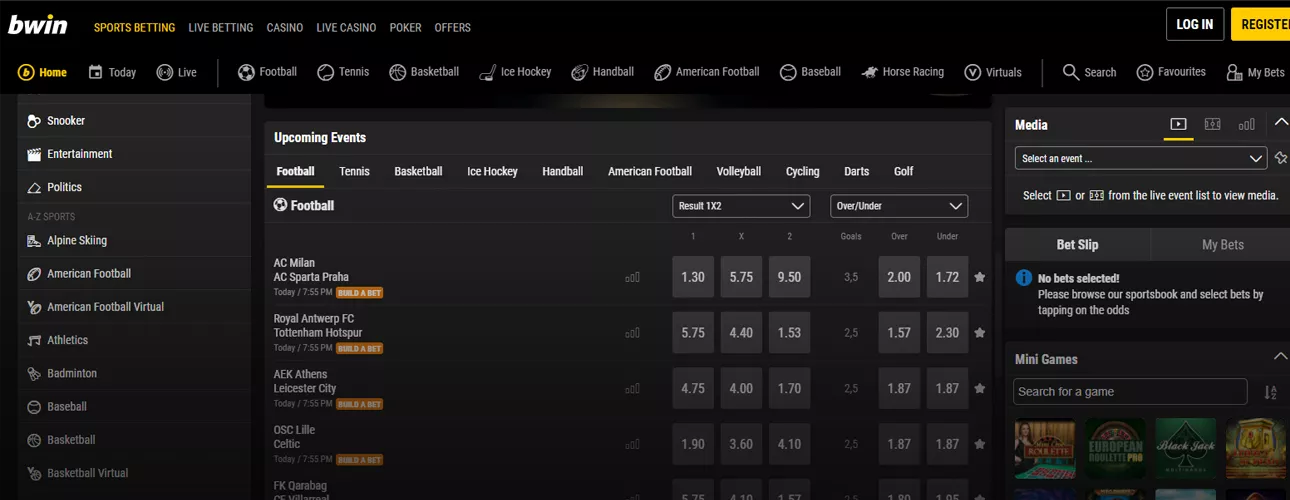Open stats icon for OSC Lille match

(x=632, y=445)
